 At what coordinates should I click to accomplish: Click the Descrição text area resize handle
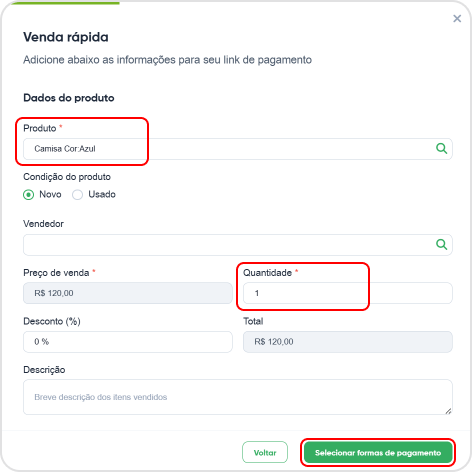[448, 411]
